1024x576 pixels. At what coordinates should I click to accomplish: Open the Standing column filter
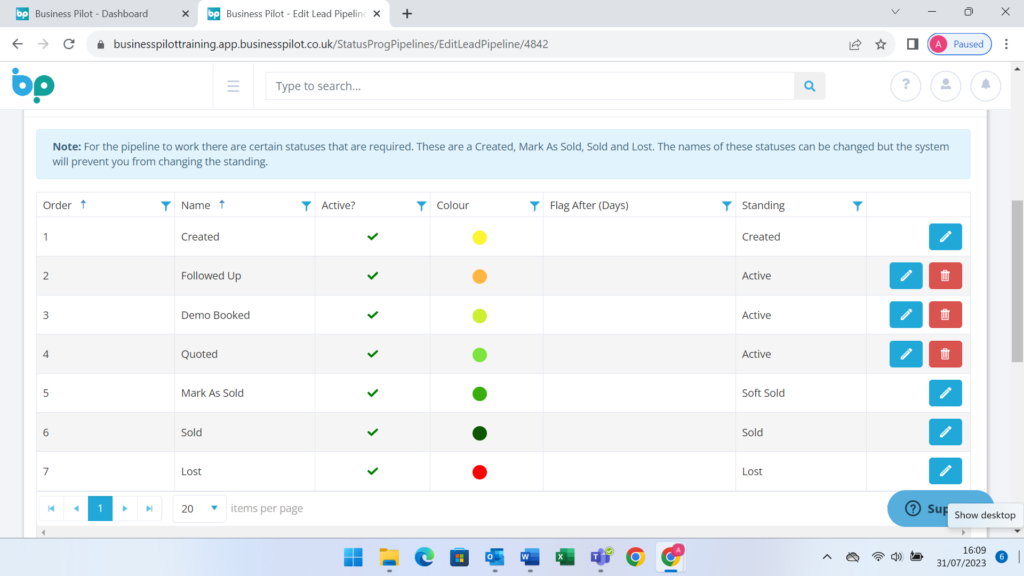pyautogui.click(x=857, y=206)
